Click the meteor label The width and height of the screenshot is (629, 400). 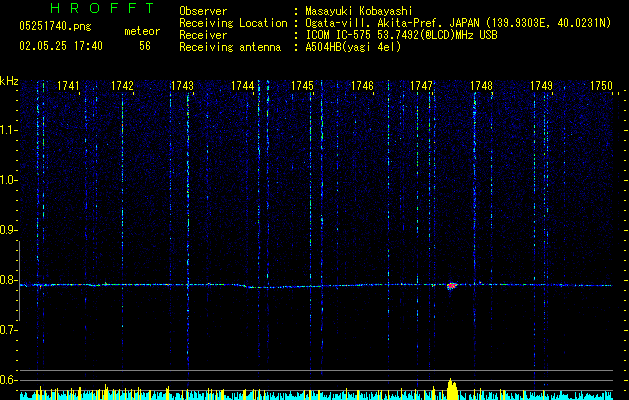pos(142,31)
